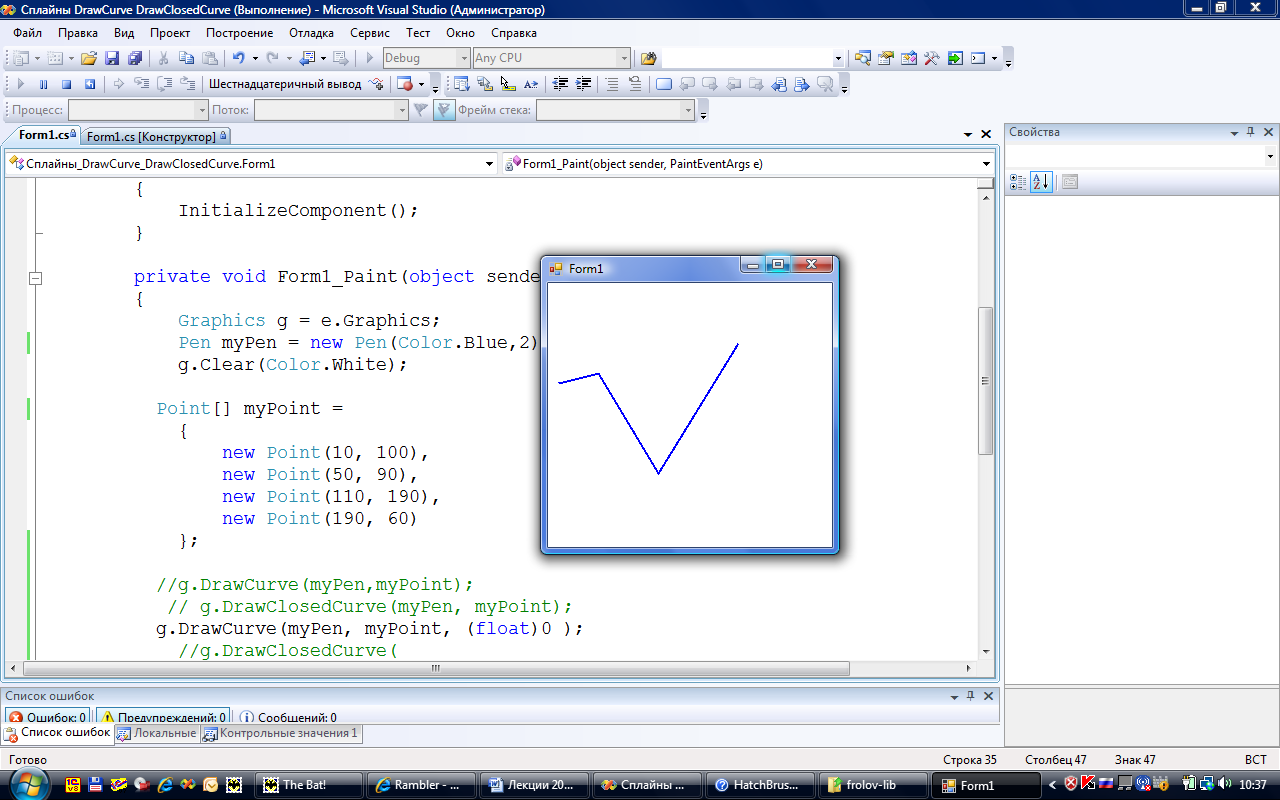Viewport: 1280px width, 800px height.
Task: Click the Save All icon
Action: (x=134, y=58)
